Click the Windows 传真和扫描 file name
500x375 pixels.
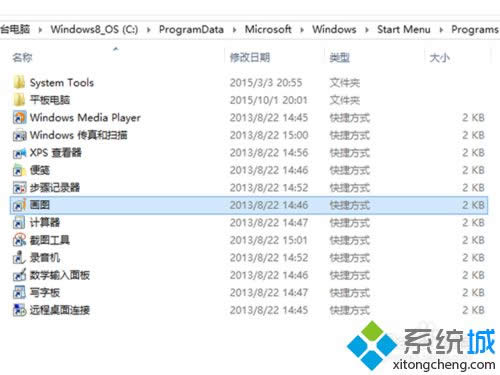79,135
